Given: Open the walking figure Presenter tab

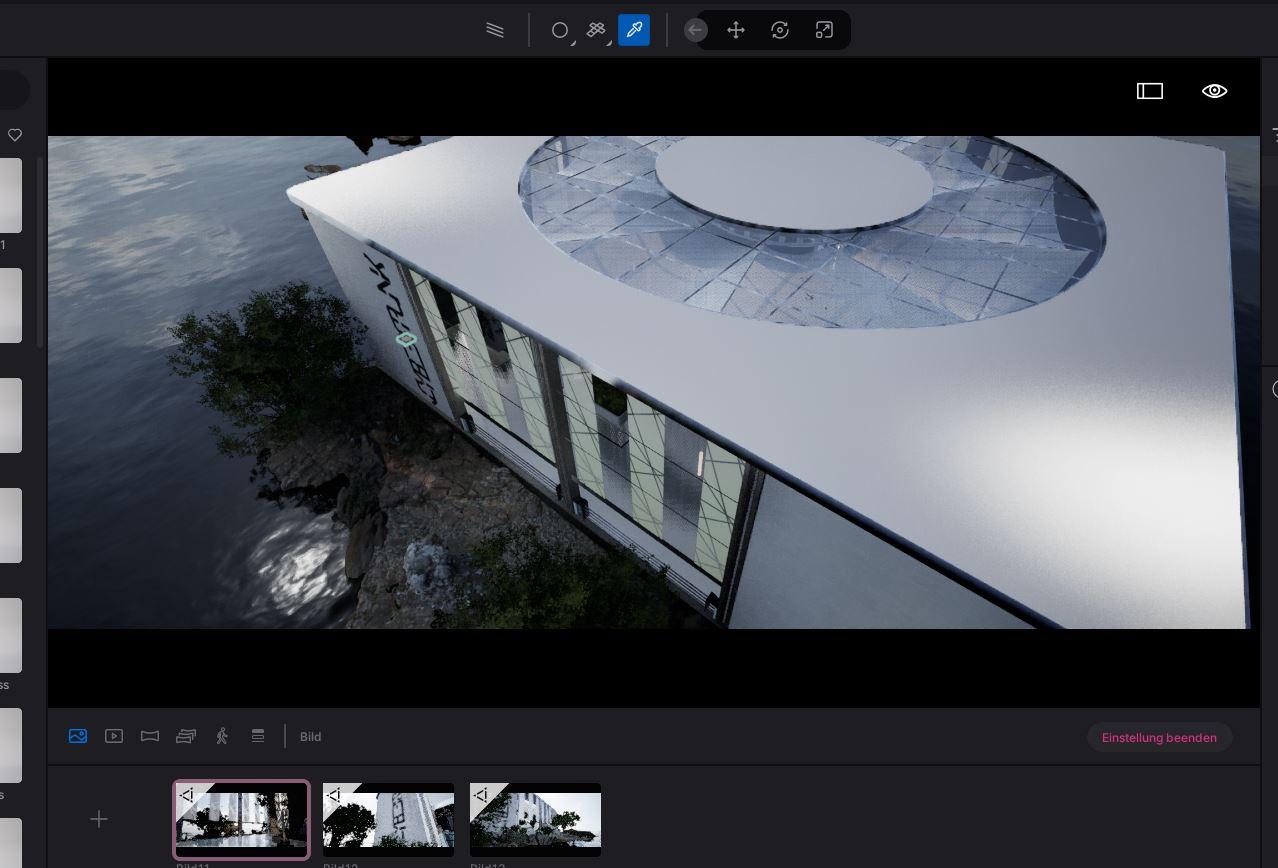Looking at the screenshot, I should [x=222, y=736].
